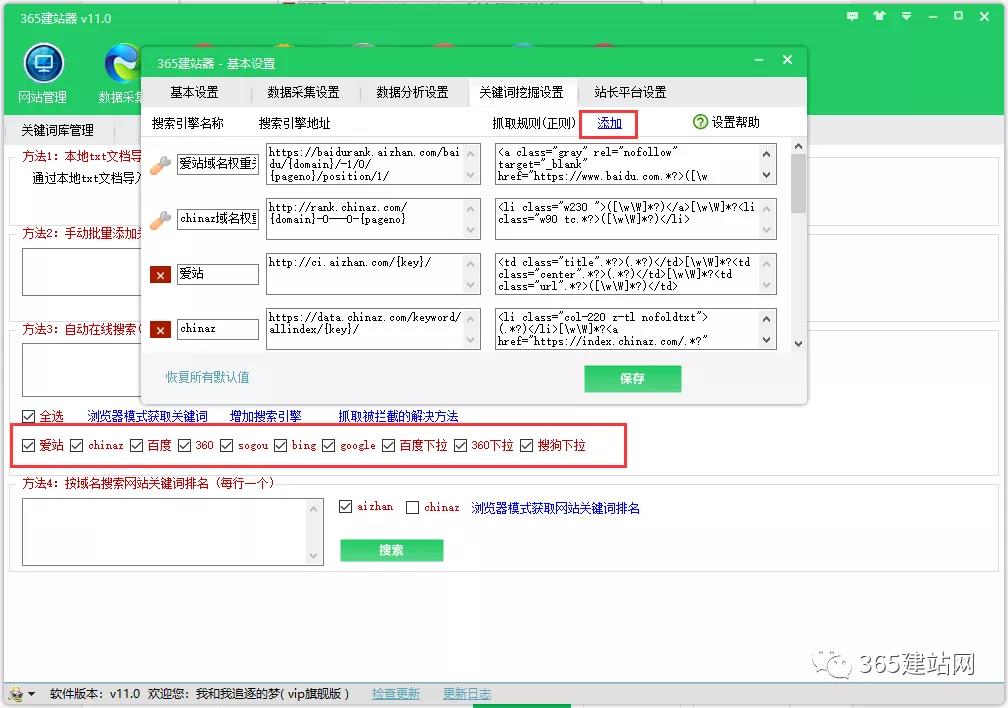Click 恢复所有默认值 link
Screen dimensions: 1008x708
coord(208,377)
